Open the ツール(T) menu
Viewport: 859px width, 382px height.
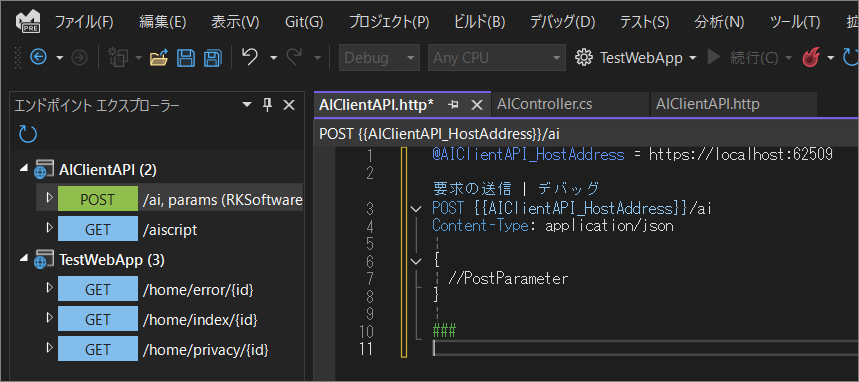pos(795,22)
